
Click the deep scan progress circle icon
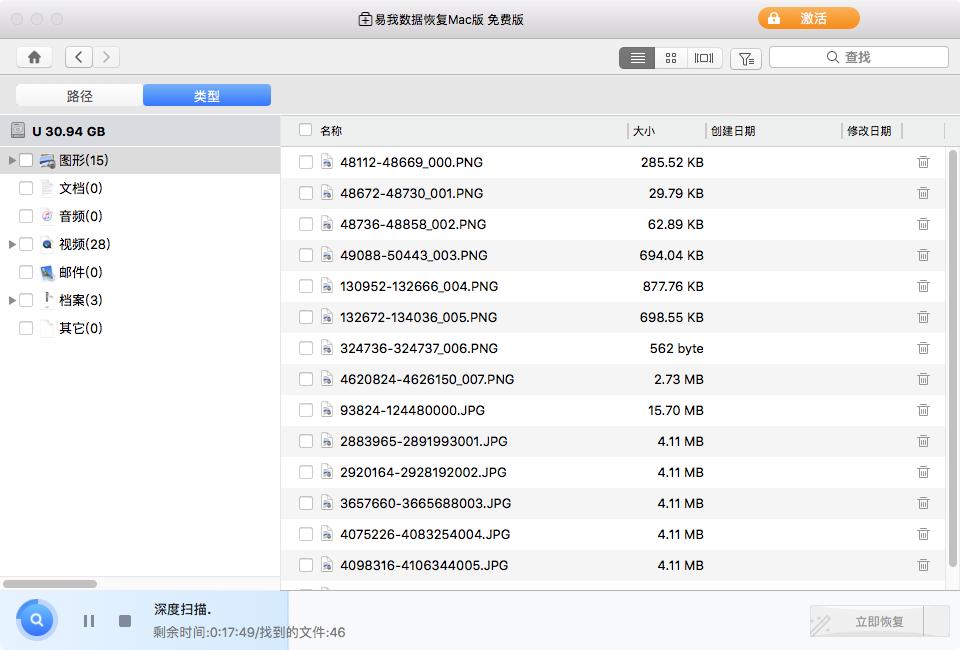36,620
